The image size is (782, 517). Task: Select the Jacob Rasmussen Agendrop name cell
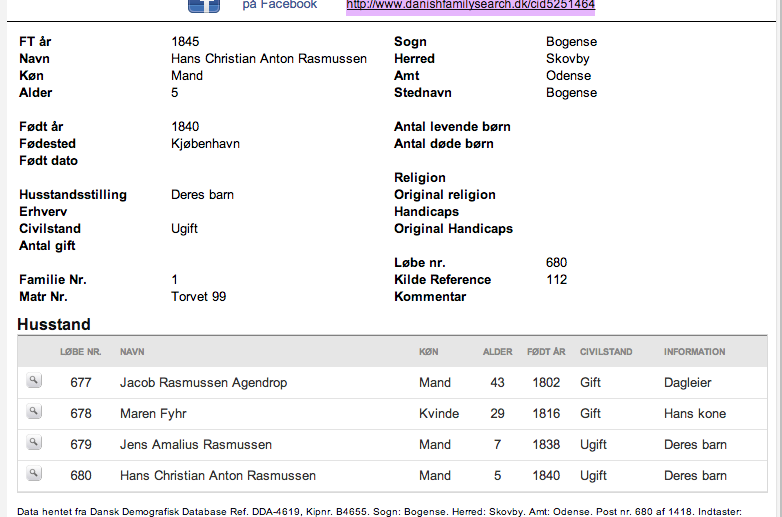click(203, 382)
